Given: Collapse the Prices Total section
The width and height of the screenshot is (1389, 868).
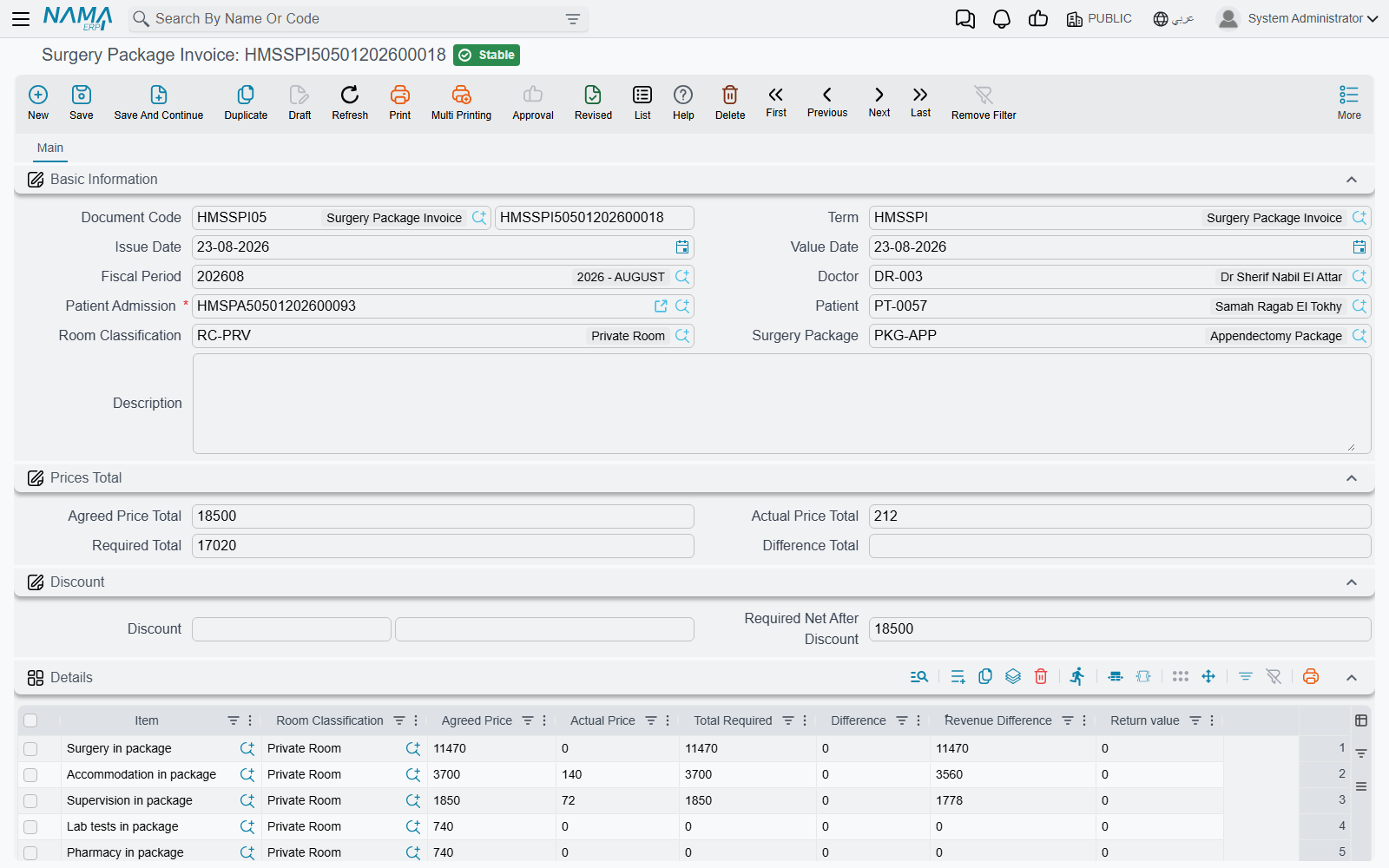Looking at the screenshot, I should click(1352, 478).
